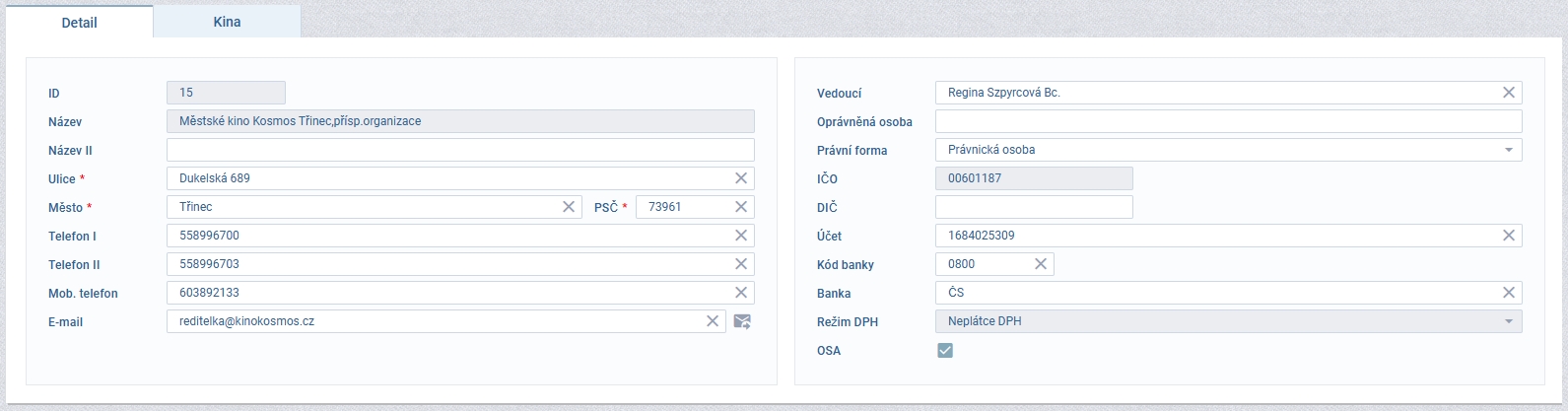
Task: Clear the Ulice field with its X icon
Action: [x=741, y=178]
